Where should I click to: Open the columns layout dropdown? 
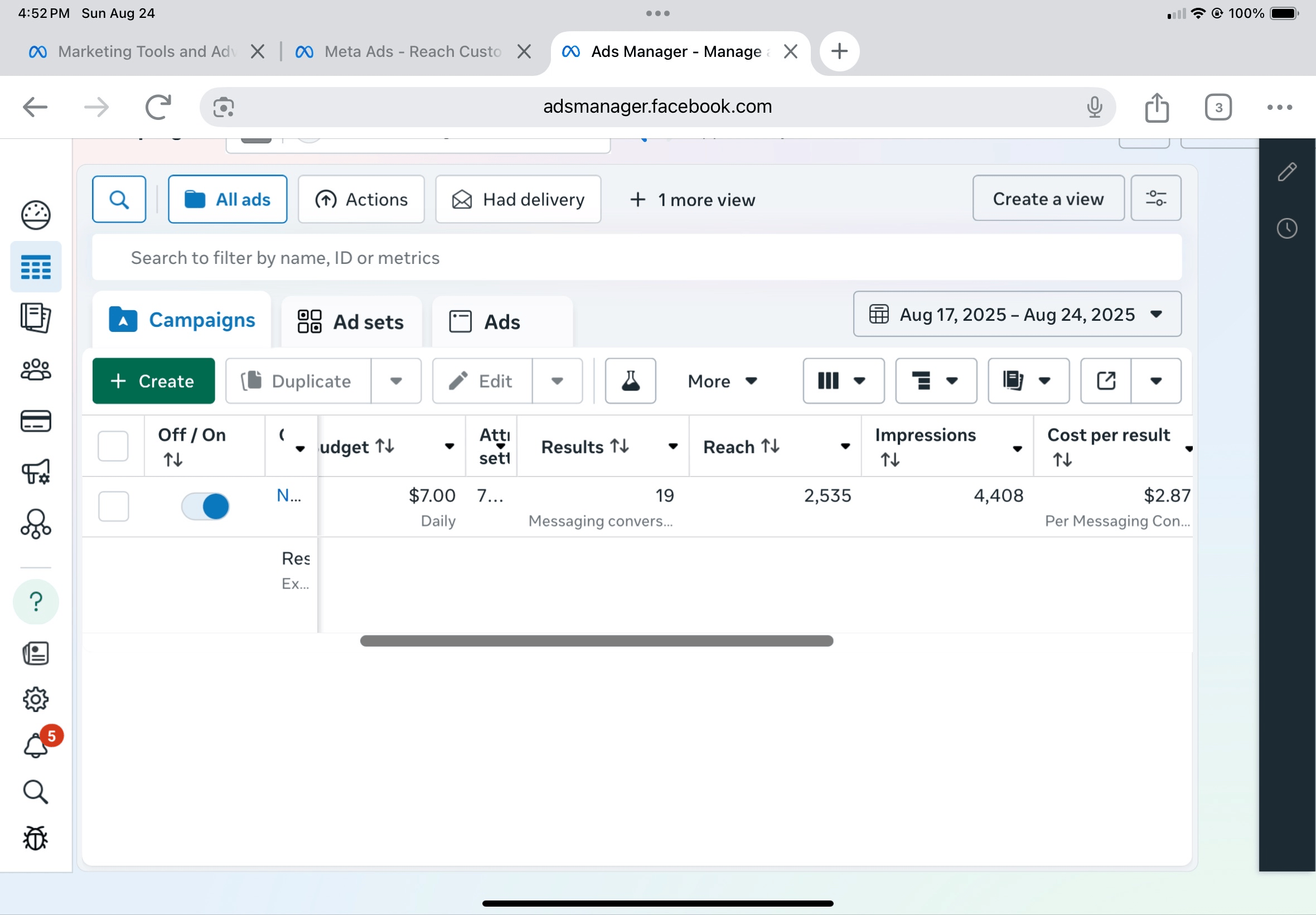tap(843, 381)
